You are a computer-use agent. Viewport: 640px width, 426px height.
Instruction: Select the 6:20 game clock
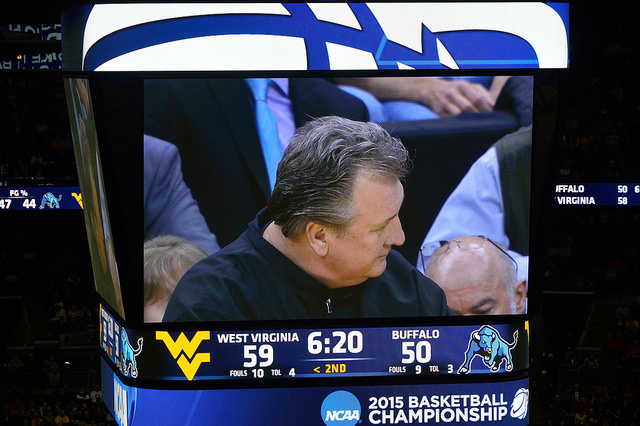click(335, 342)
